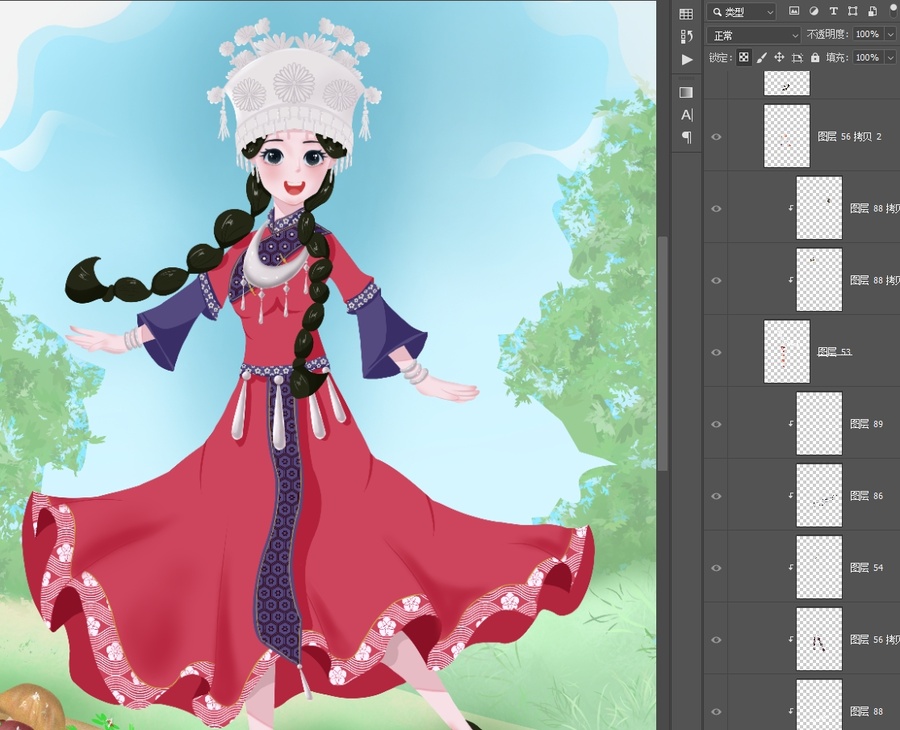Click lock position move icon

[x=779, y=57]
